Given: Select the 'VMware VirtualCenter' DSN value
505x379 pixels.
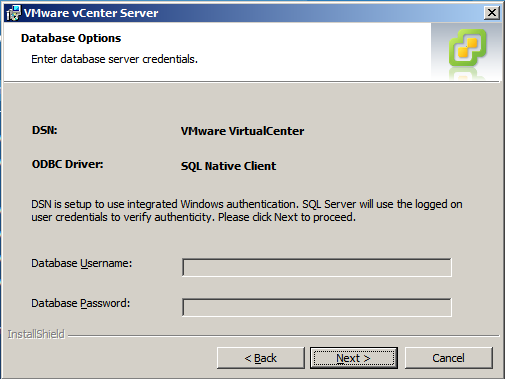Looking at the screenshot, I should pyautogui.click(x=242, y=131).
